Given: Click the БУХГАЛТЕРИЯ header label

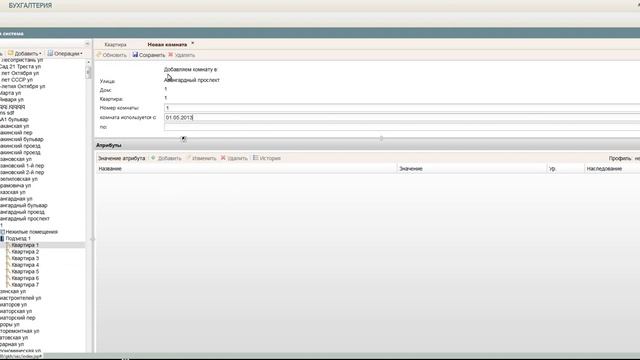Looking at the screenshot, I should click(x=30, y=6).
